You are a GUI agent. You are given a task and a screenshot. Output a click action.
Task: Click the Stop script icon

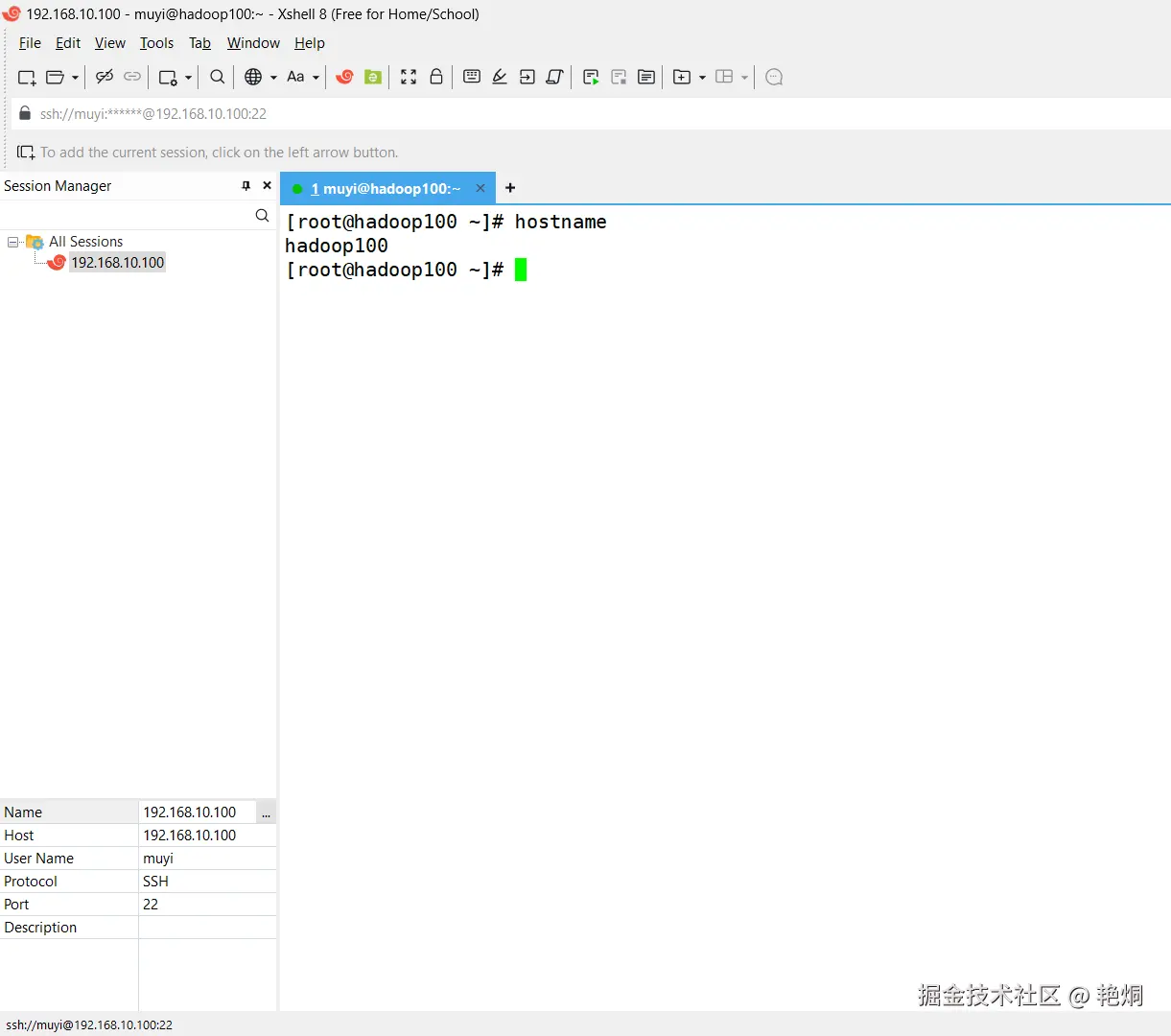coord(619,78)
